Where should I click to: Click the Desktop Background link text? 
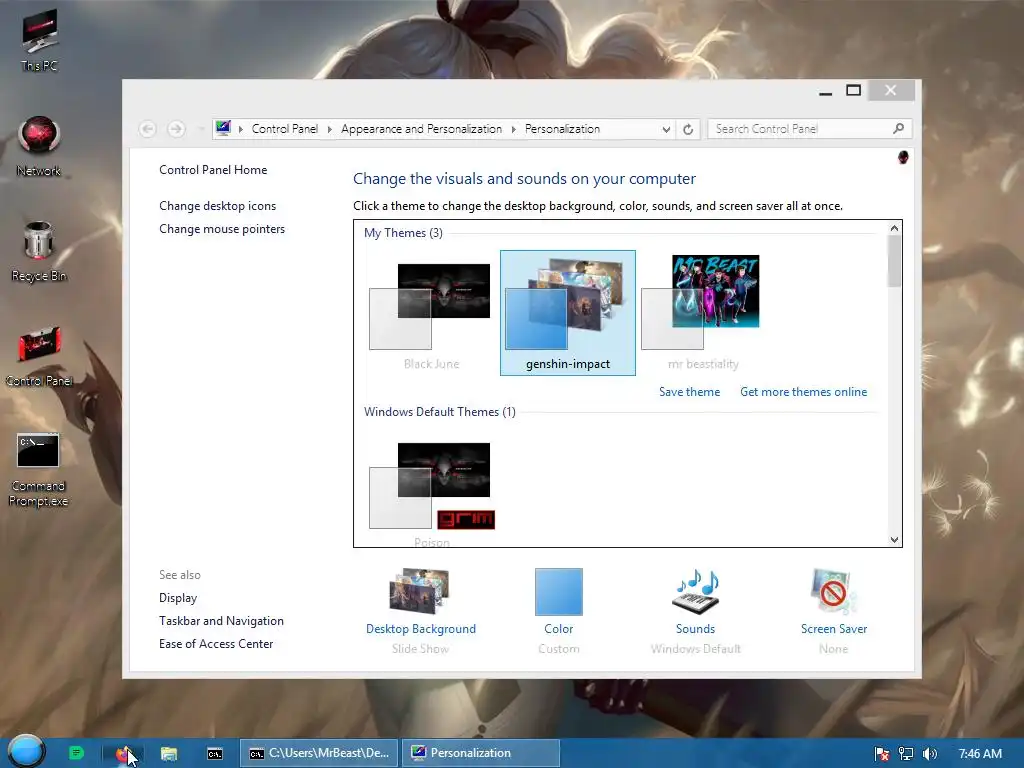click(x=421, y=629)
